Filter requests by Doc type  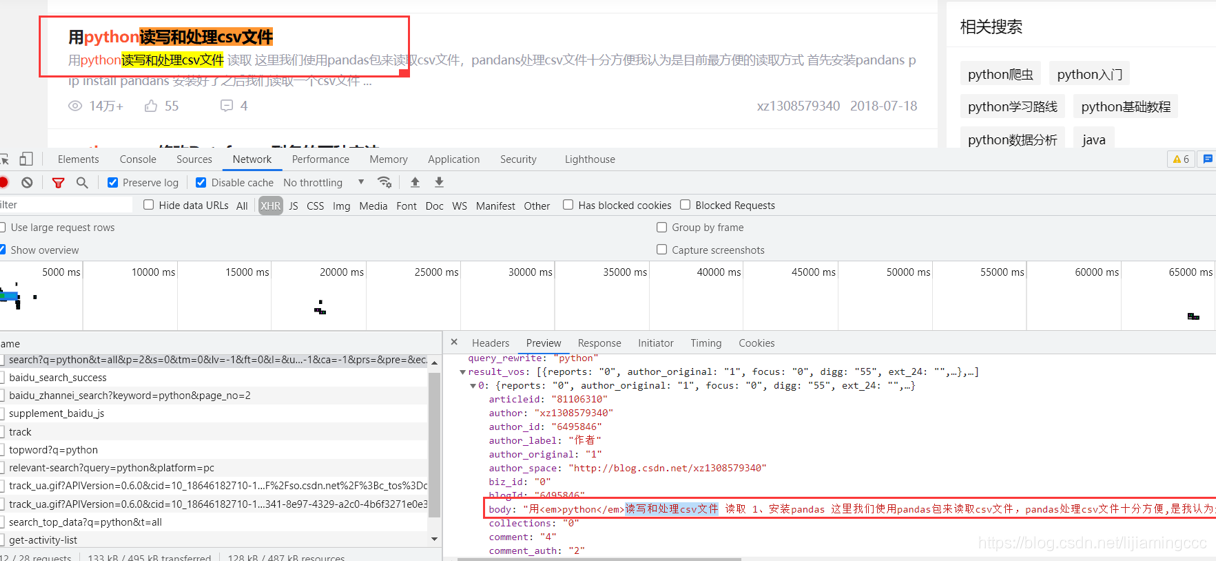coord(434,206)
